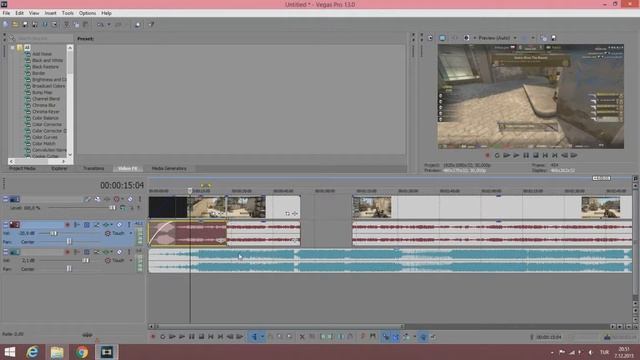This screenshot has width=640, height=360.
Task: Open the undo history dropdown arrow
Action: tap(109, 24)
